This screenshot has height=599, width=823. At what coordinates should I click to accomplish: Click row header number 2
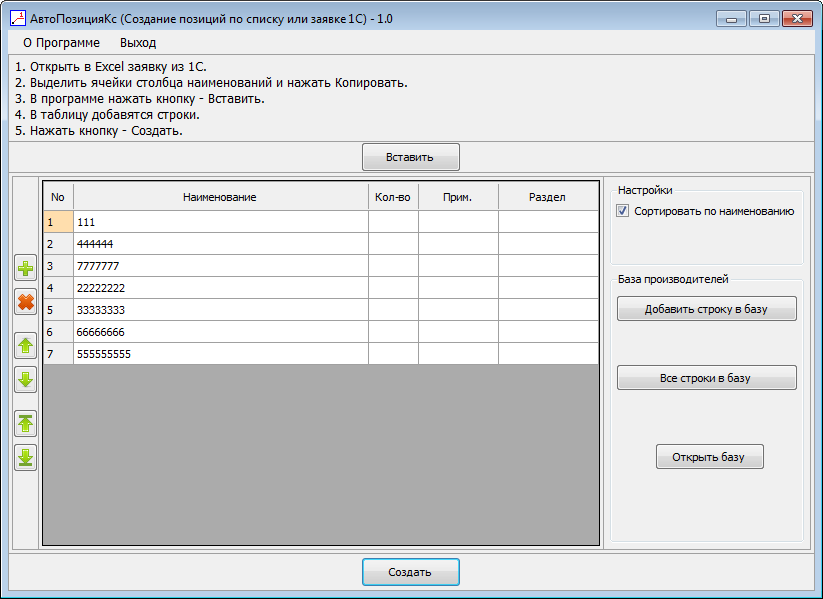pyautogui.click(x=58, y=244)
